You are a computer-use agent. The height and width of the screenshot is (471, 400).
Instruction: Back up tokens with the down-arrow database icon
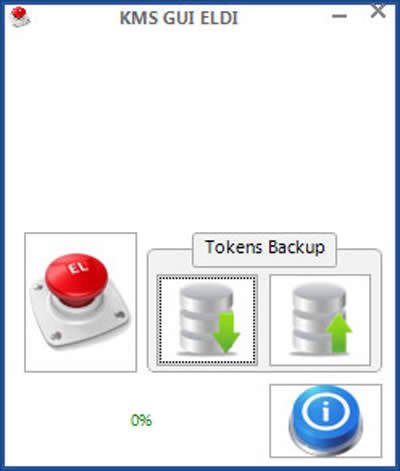click(207, 320)
